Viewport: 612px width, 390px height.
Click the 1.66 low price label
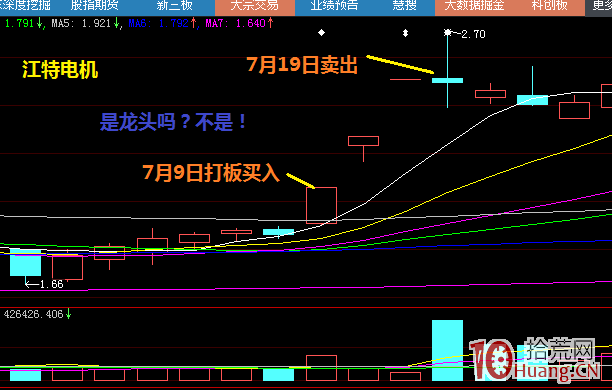tap(51, 284)
